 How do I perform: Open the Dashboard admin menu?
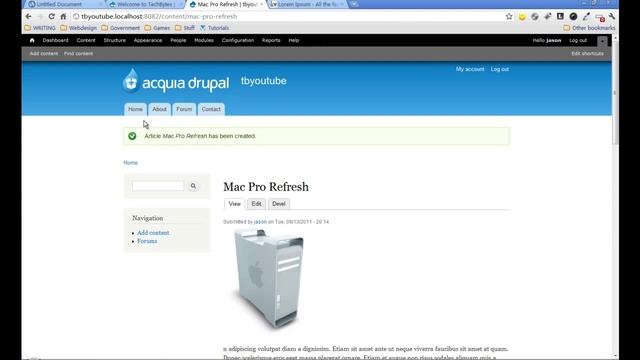click(x=56, y=40)
